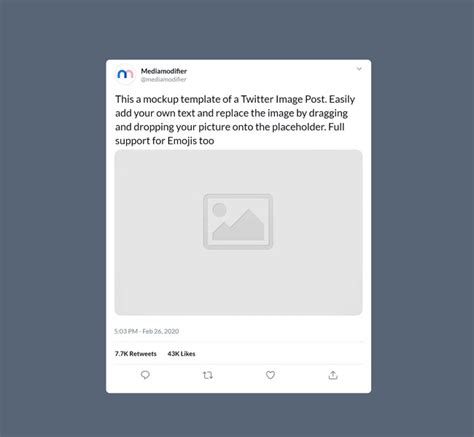474x437 pixels.
Task: Click the 5:03 PM time text
Action: pos(126,331)
